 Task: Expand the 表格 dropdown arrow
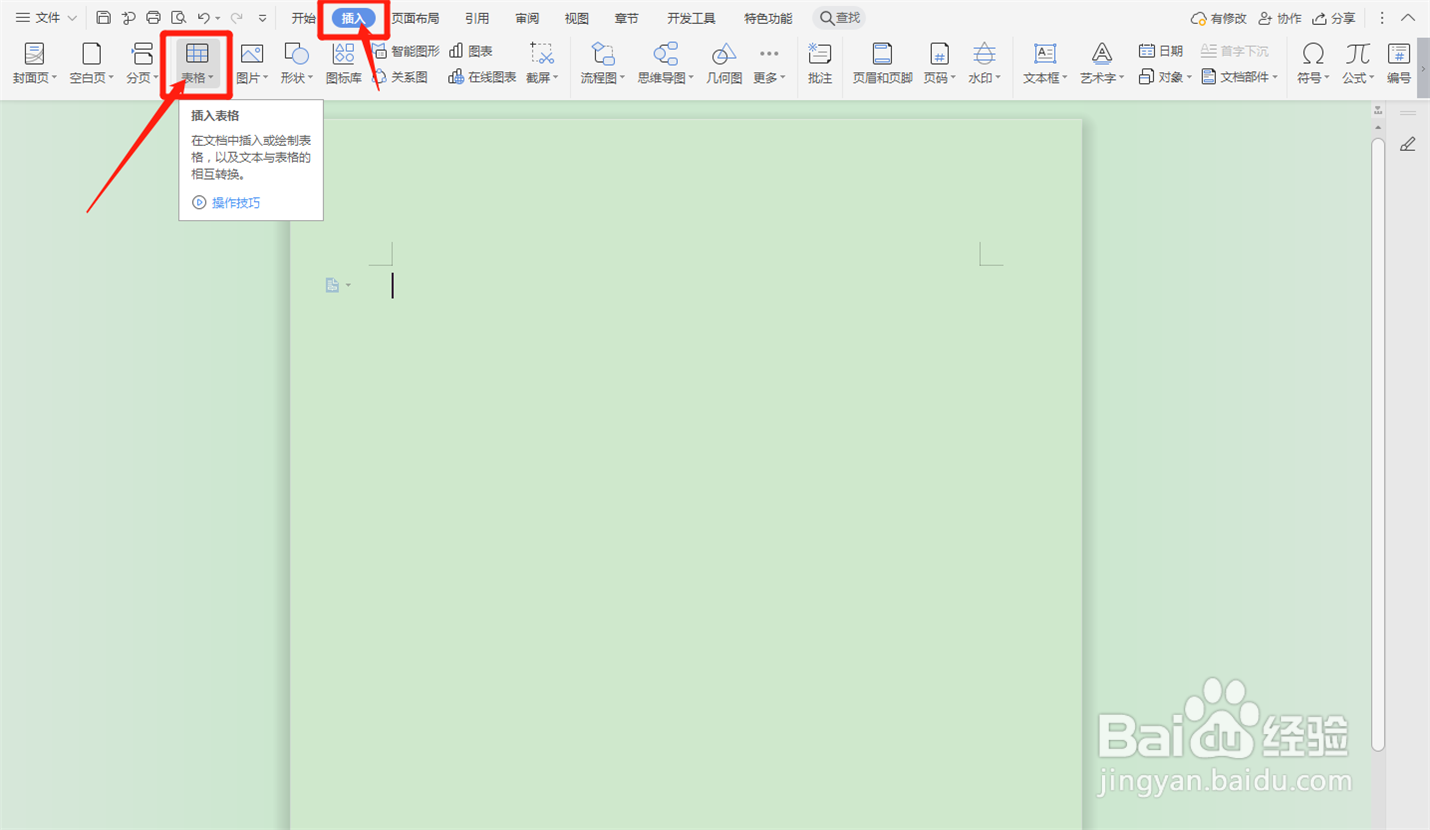(211, 78)
